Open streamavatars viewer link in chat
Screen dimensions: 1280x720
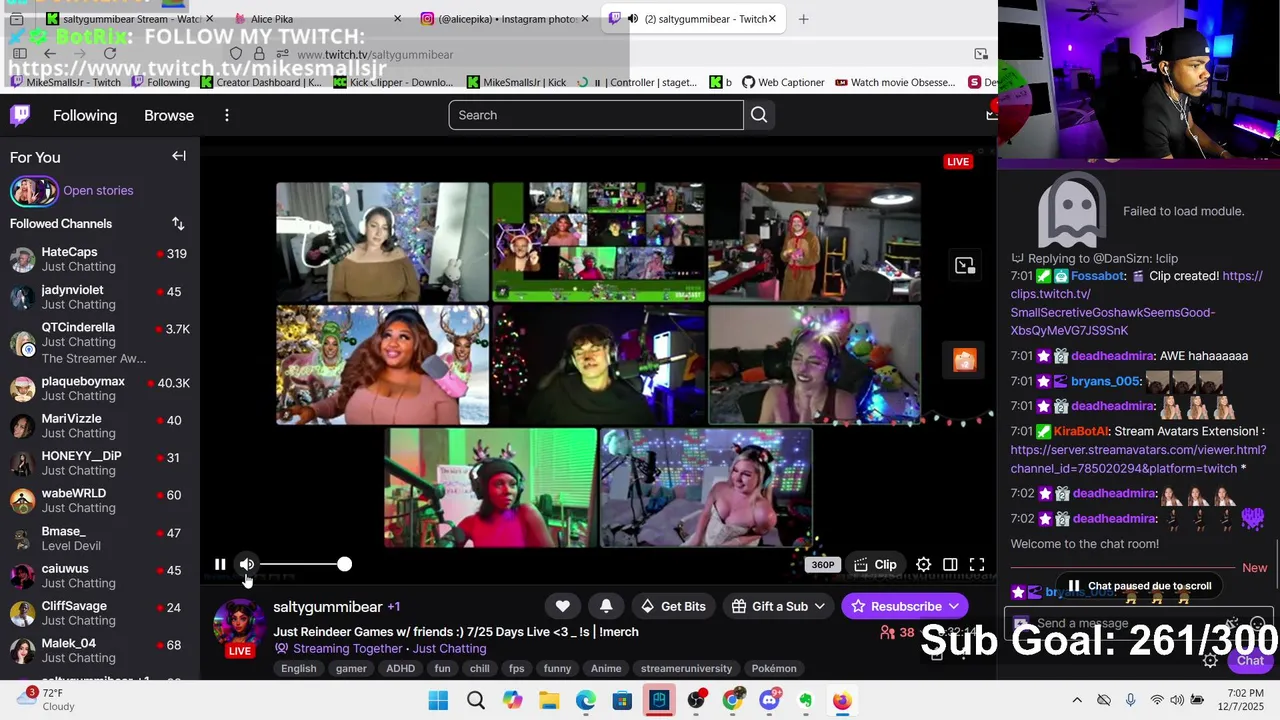pyautogui.click(x=1138, y=459)
